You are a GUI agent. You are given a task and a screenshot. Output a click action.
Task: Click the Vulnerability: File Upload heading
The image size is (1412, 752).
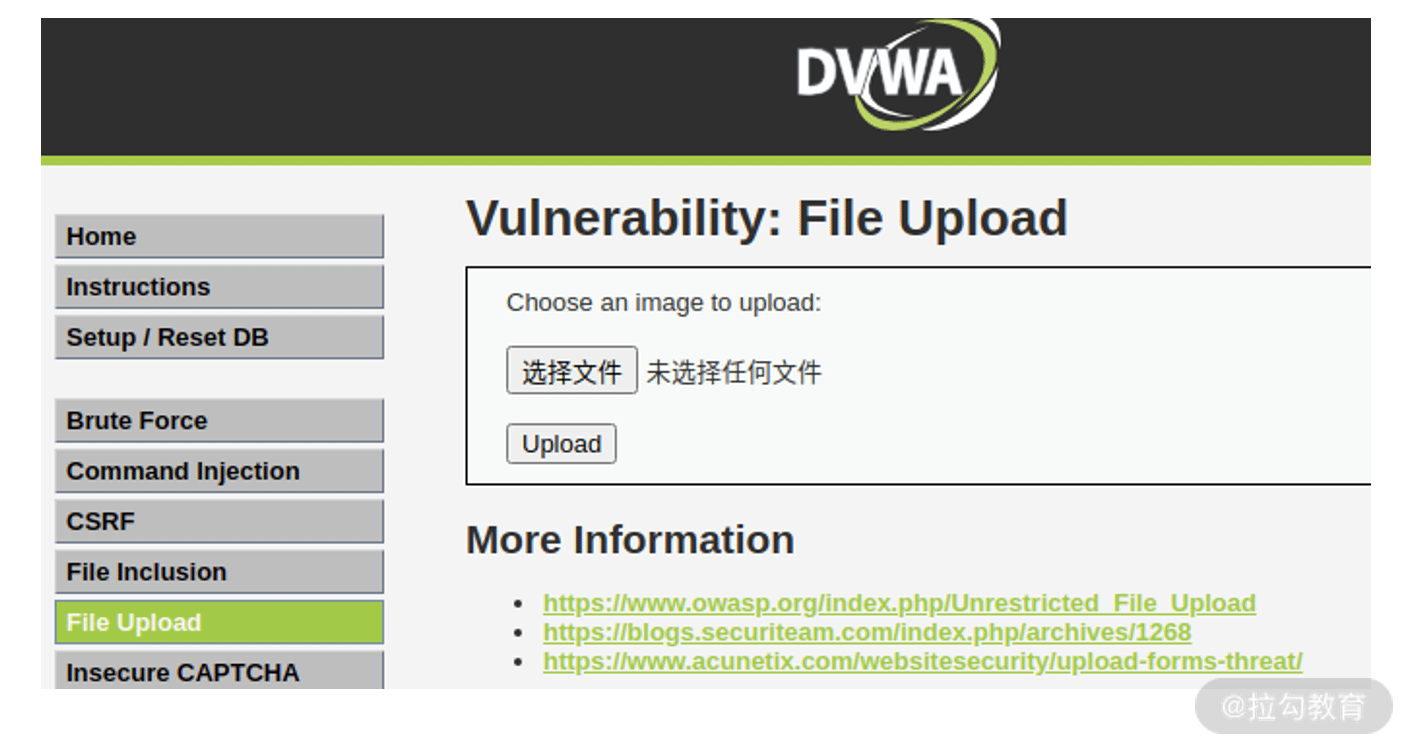(x=767, y=218)
